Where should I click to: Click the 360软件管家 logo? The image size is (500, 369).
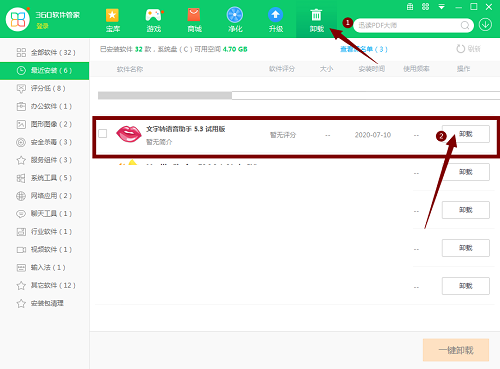(x=18, y=19)
